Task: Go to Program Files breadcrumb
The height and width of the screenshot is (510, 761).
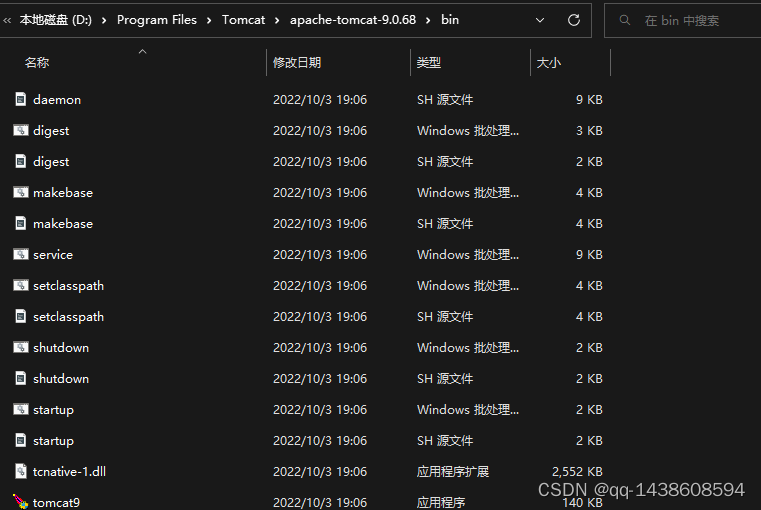Action: tap(157, 20)
